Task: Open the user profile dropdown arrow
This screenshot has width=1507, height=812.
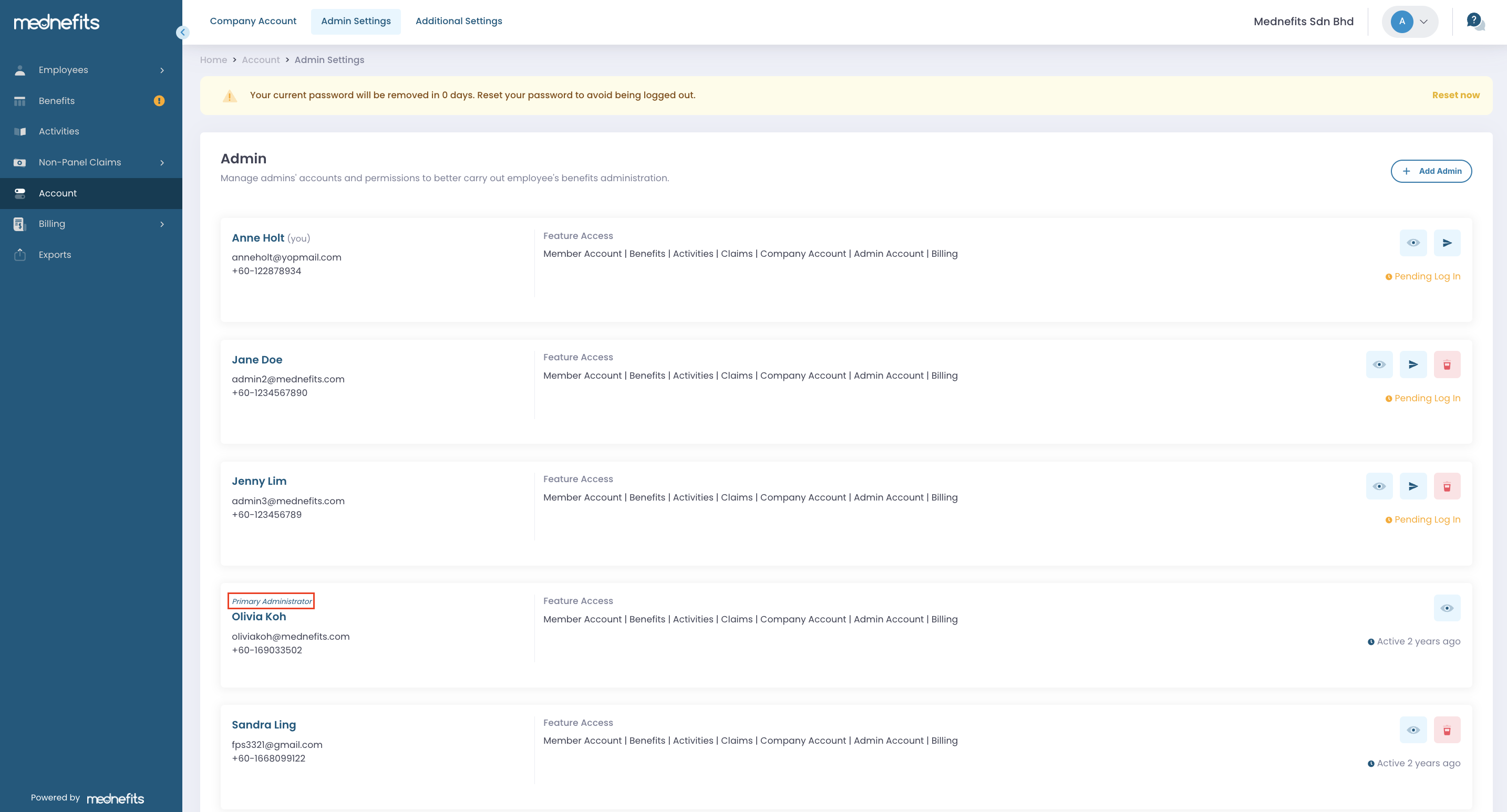Action: [x=1424, y=22]
